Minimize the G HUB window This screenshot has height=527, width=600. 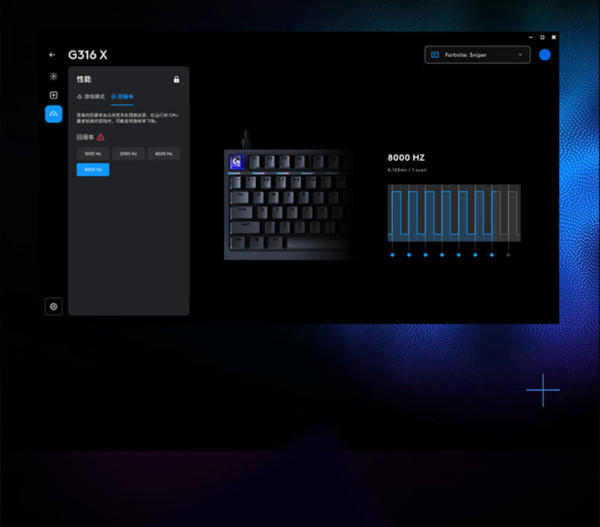530,37
